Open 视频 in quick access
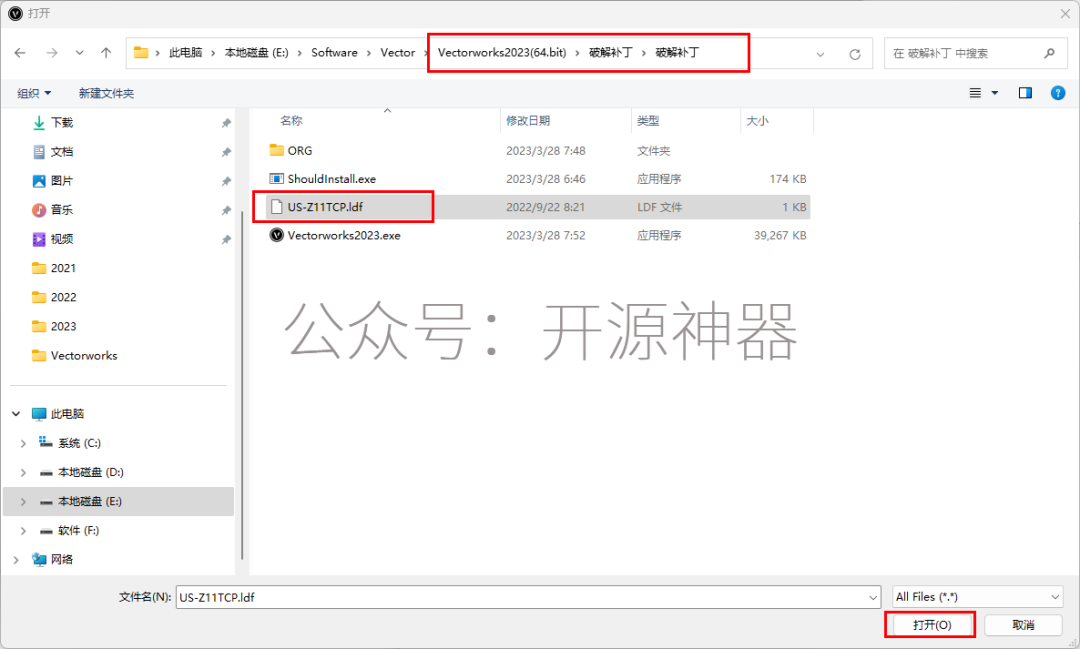The width and height of the screenshot is (1080, 649). 62,239
